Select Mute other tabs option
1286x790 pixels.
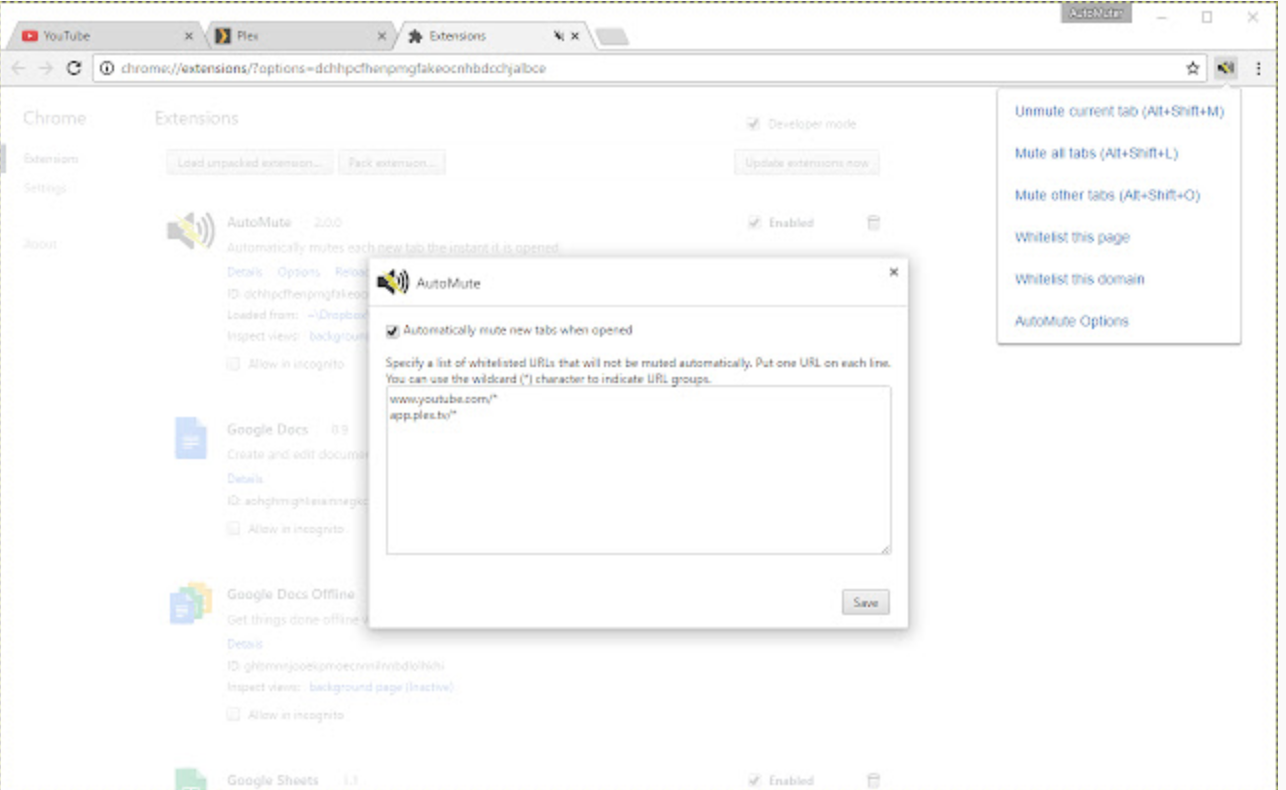pos(1106,195)
